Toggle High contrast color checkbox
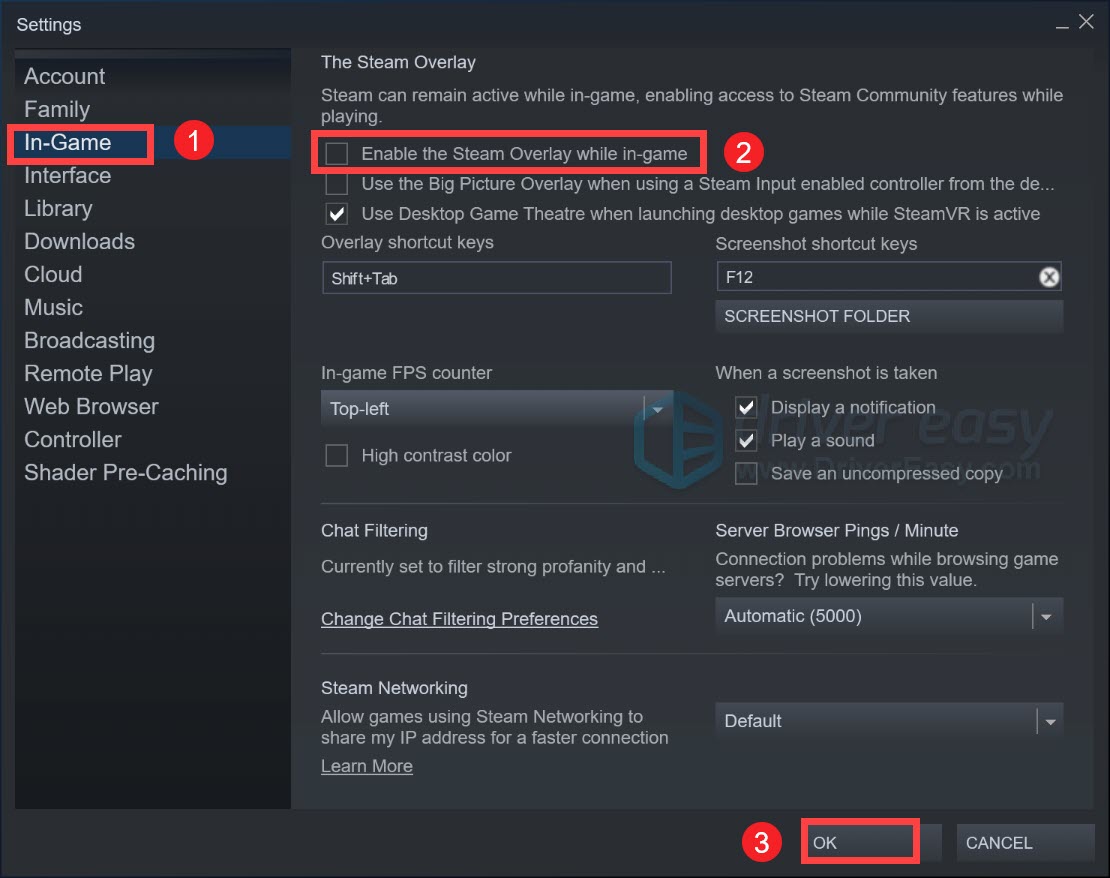 click(338, 456)
